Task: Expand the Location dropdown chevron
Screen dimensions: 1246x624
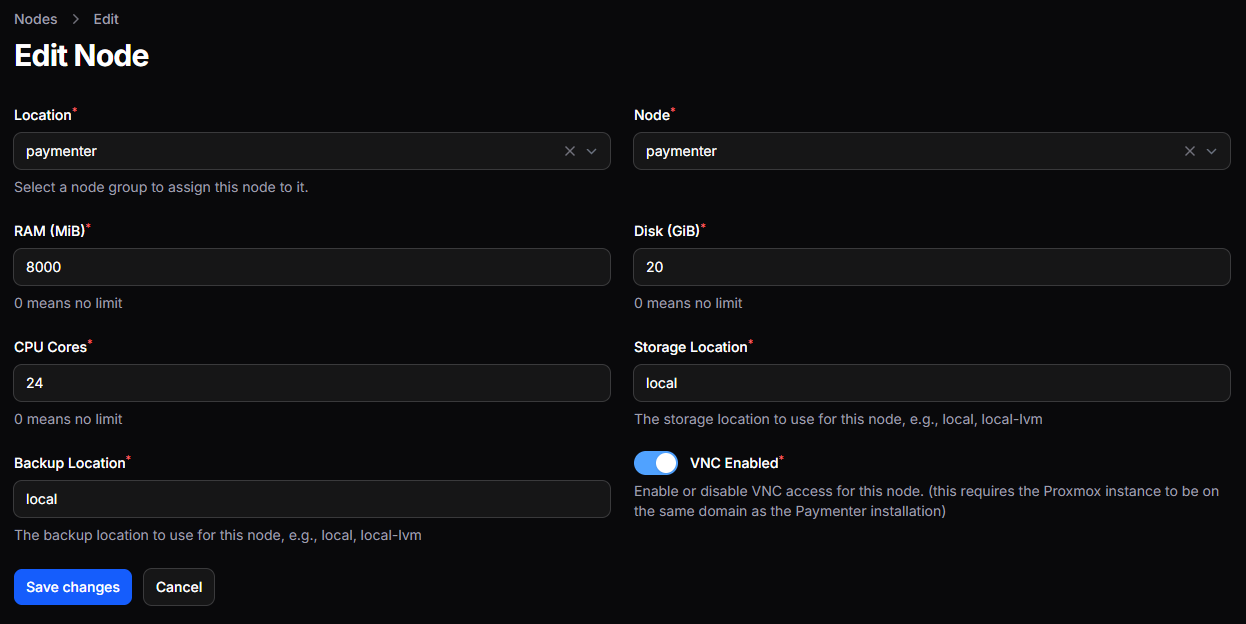Action: (x=591, y=151)
